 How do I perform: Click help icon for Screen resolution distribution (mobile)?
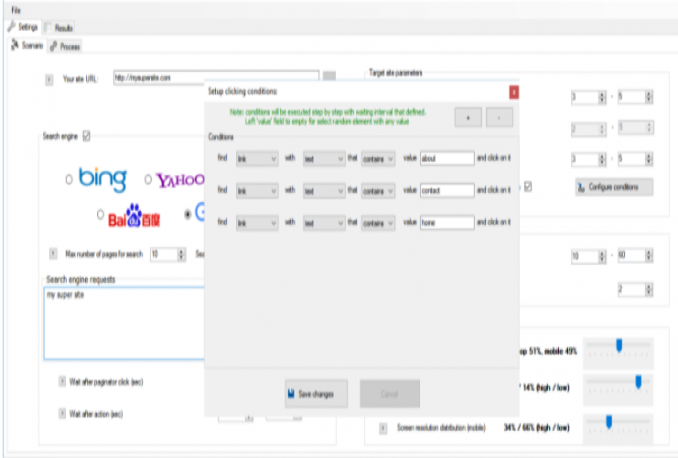385,429
